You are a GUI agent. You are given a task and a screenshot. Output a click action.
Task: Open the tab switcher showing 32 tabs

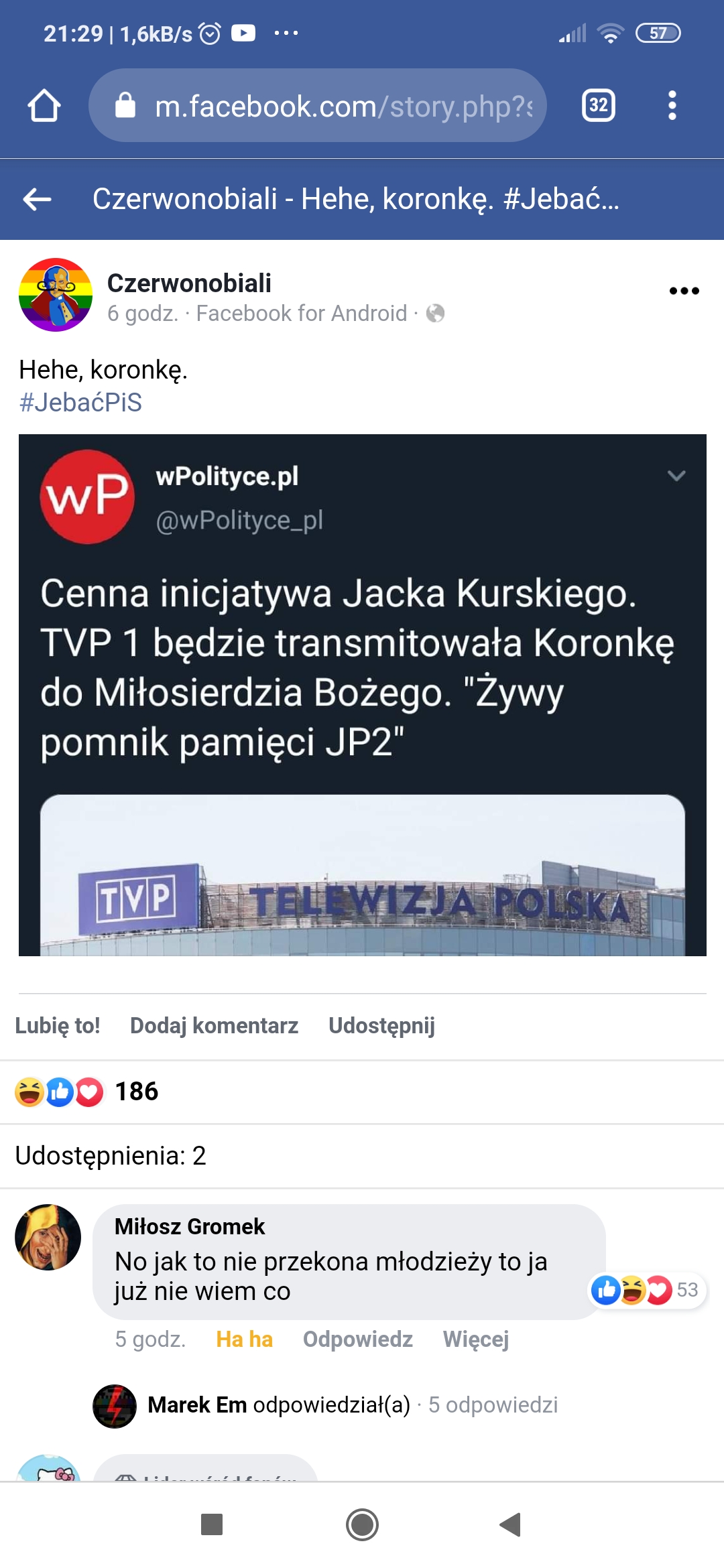[x=599, y=105]
